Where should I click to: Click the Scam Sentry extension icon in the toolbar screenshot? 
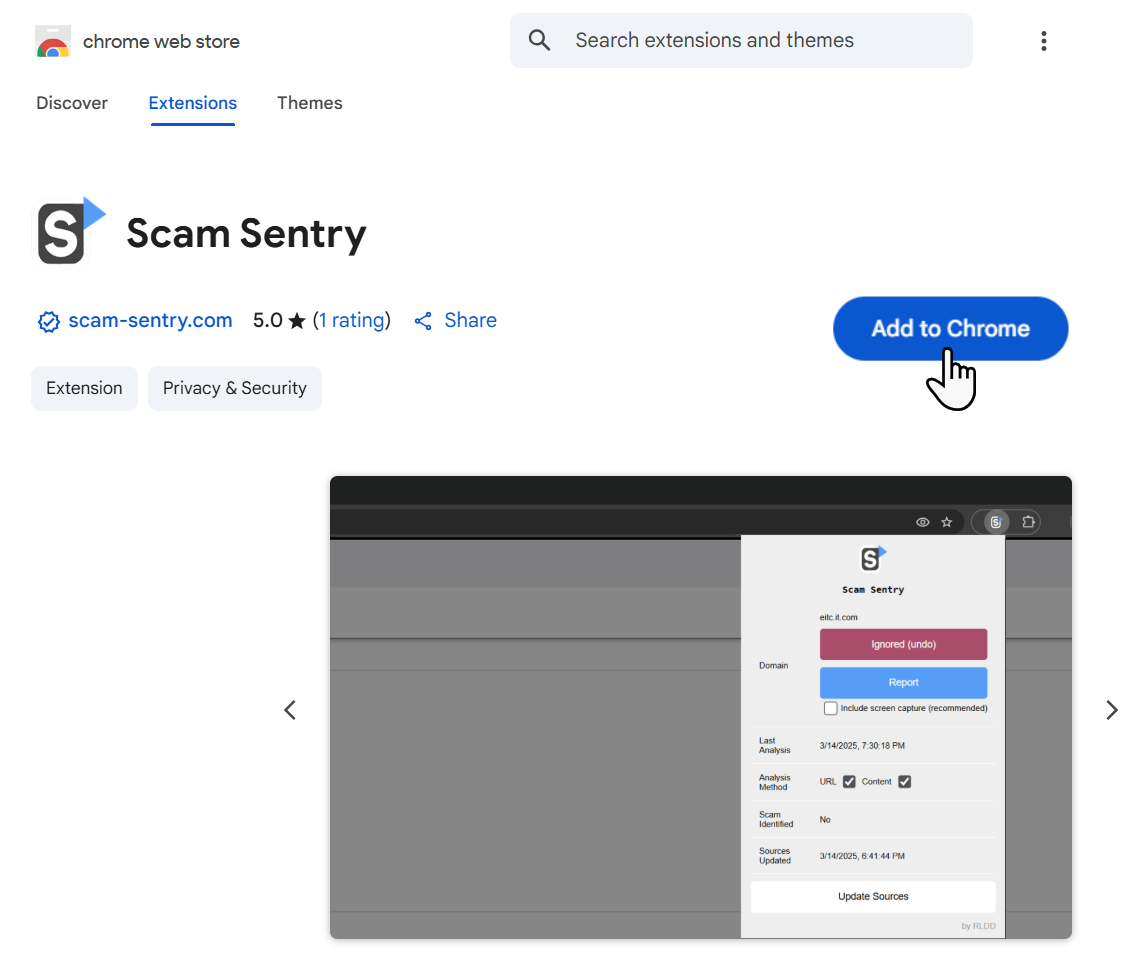coord(994,521)
